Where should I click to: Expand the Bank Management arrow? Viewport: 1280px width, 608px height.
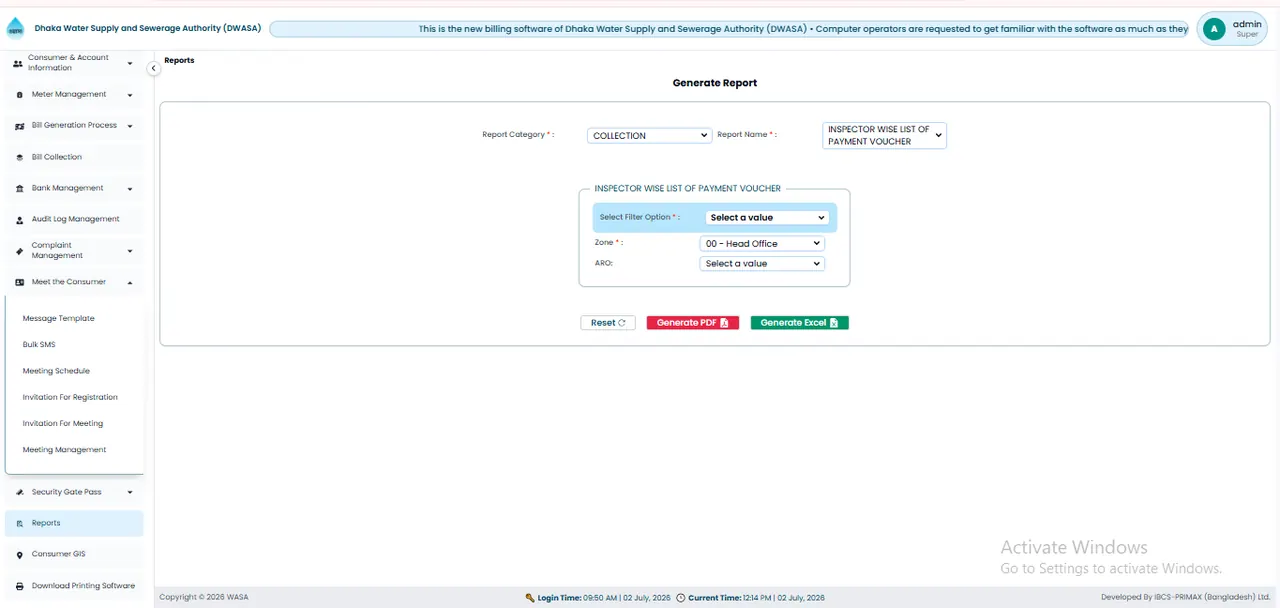[130, 188]
